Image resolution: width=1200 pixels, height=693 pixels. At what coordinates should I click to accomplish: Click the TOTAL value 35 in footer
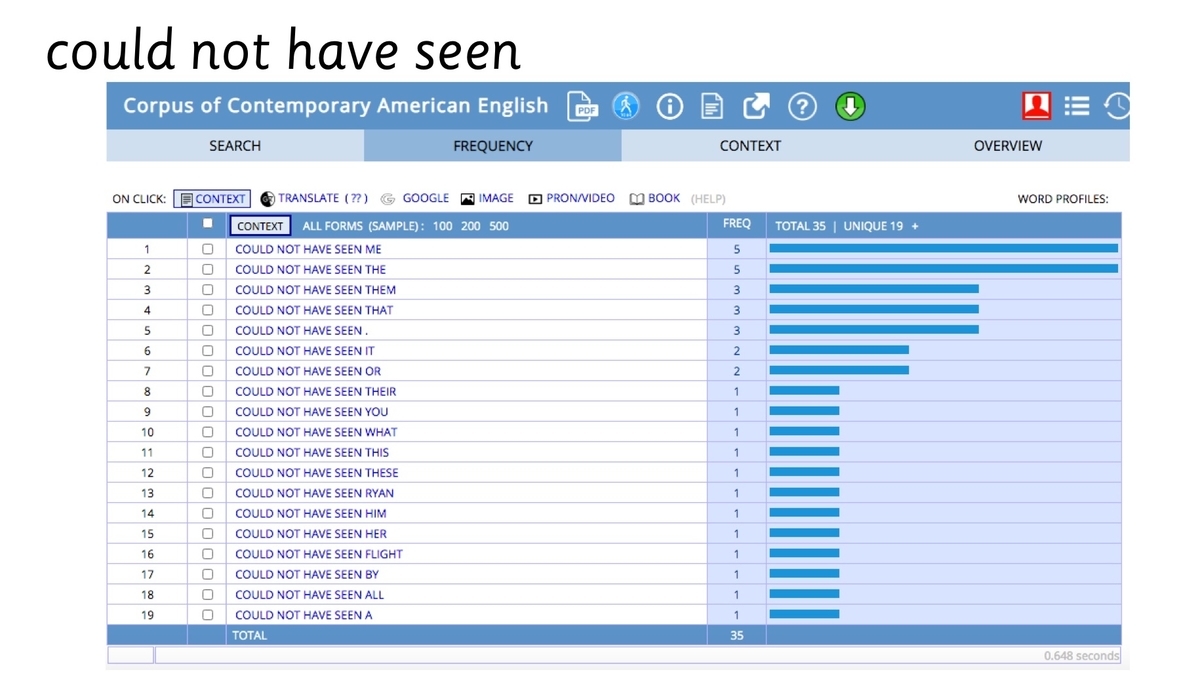pyautogui.click(x=737, y=635)
